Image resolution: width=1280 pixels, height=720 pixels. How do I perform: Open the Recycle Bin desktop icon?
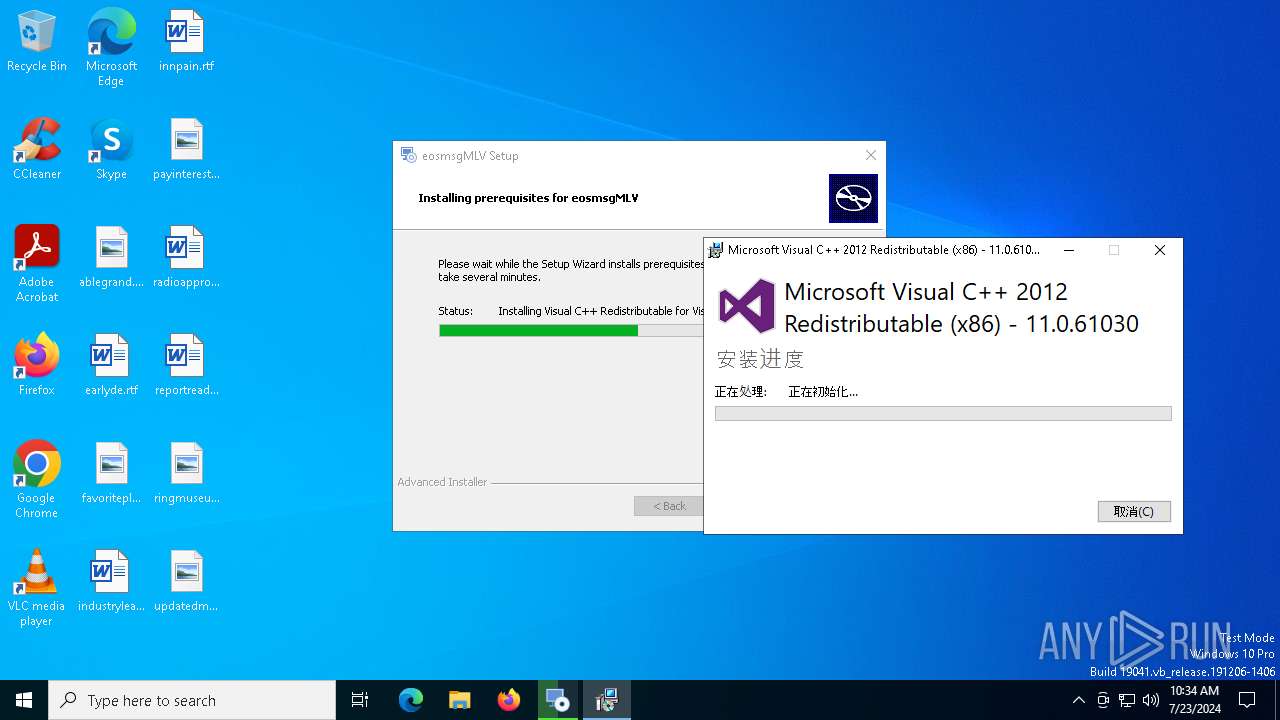[x=37, y=42]
